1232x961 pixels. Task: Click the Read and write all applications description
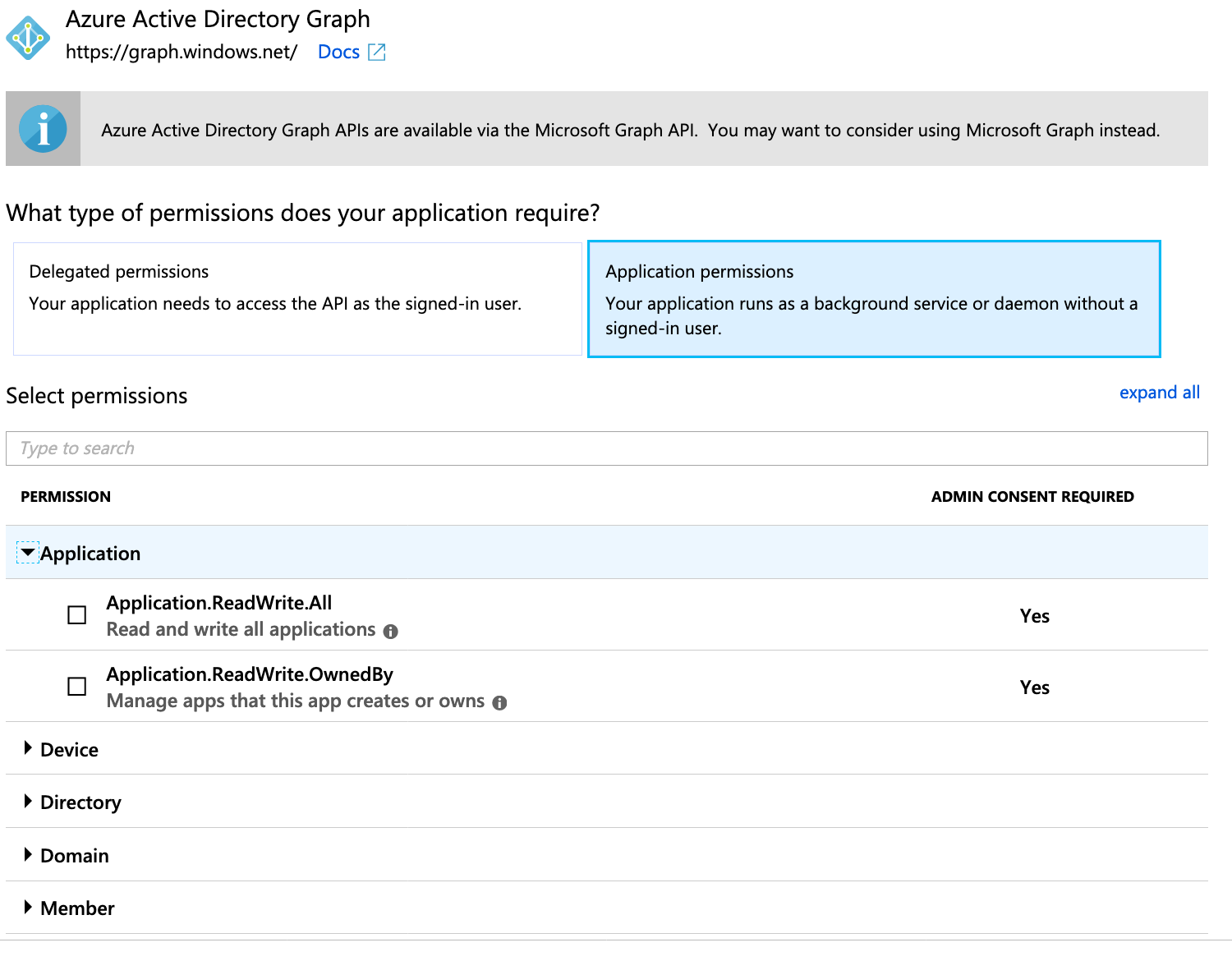(x=241, y=630)
